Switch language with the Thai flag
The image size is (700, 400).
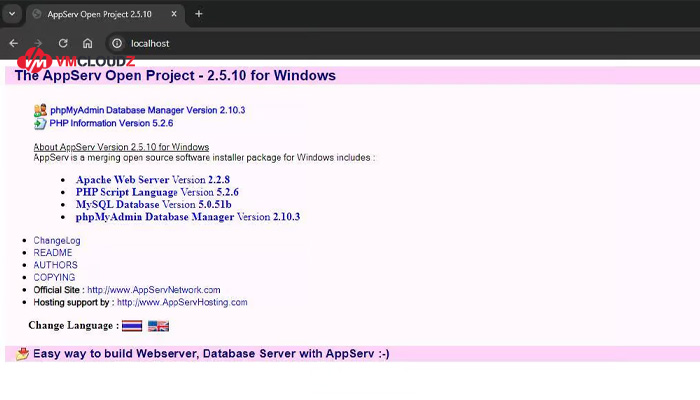(x=132, y=326)
